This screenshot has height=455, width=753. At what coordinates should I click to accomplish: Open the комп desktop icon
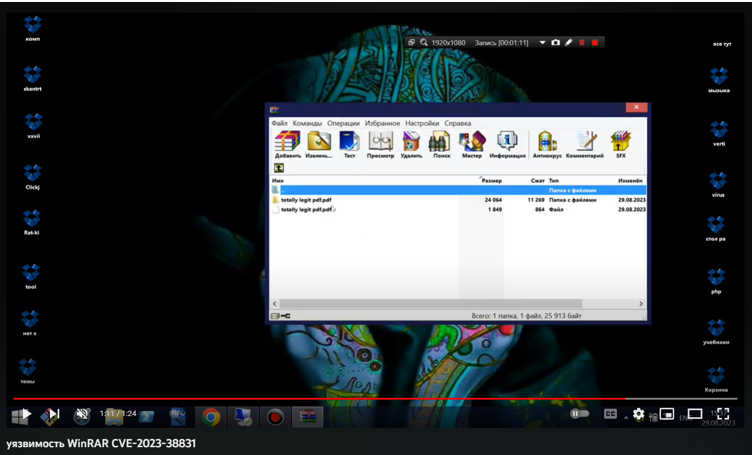point(33,28)
